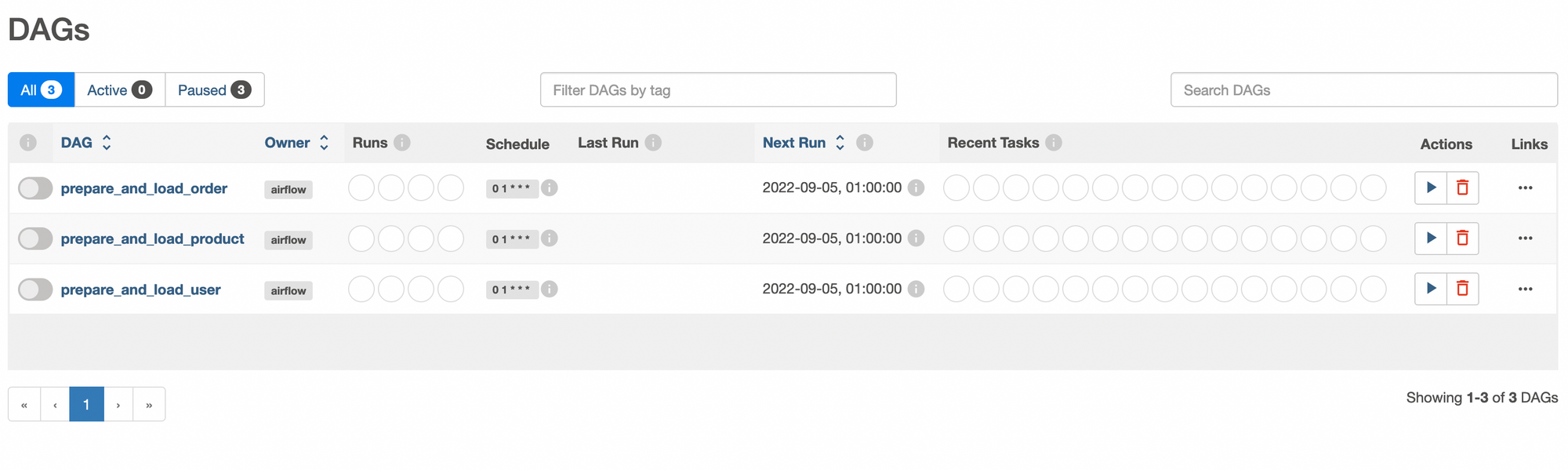1568x470 pixels.
Task: Click the Recent Tasks info icon
Action: pos(1054,143)
